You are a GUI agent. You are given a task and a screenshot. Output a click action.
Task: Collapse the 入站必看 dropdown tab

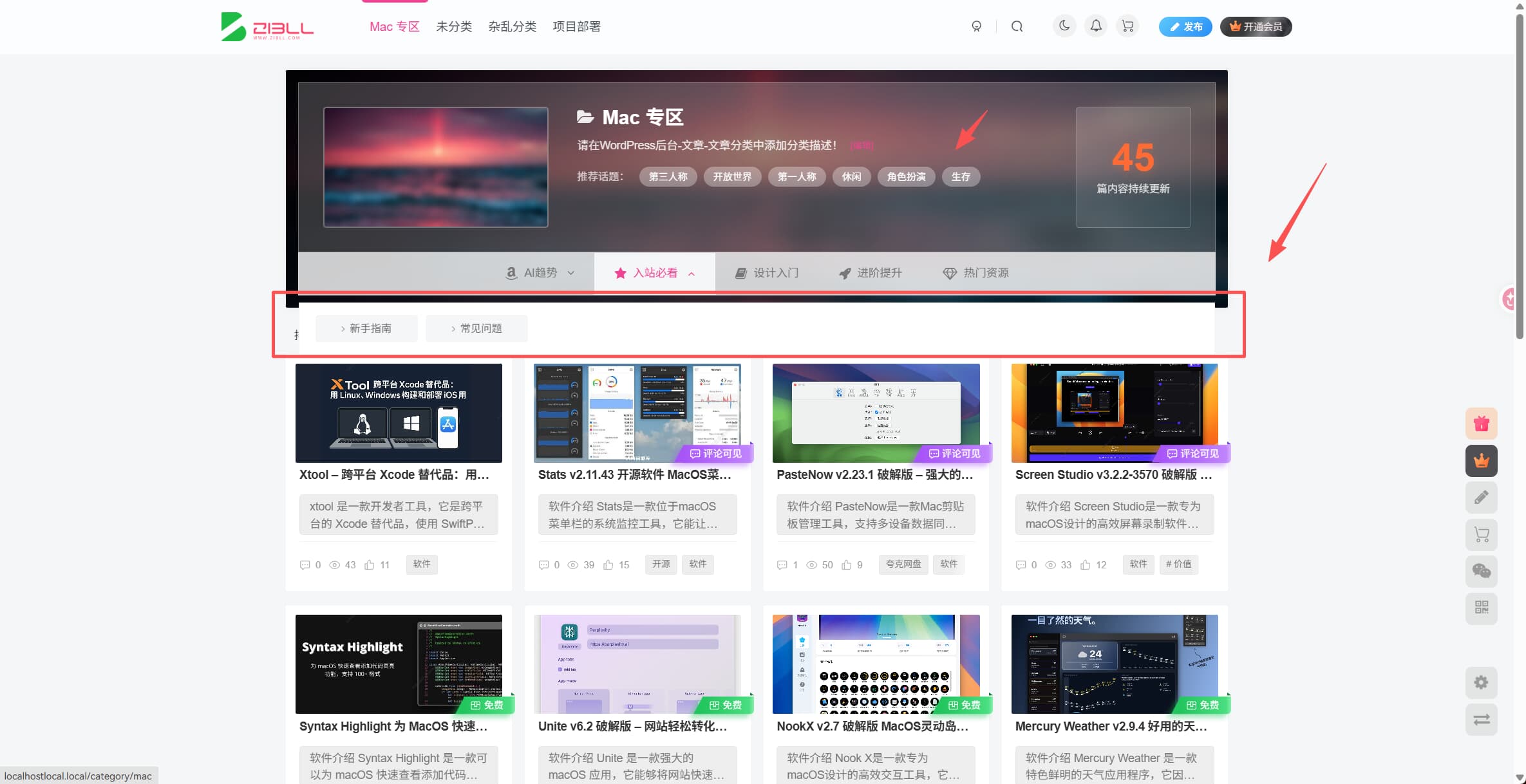[655, 273]
